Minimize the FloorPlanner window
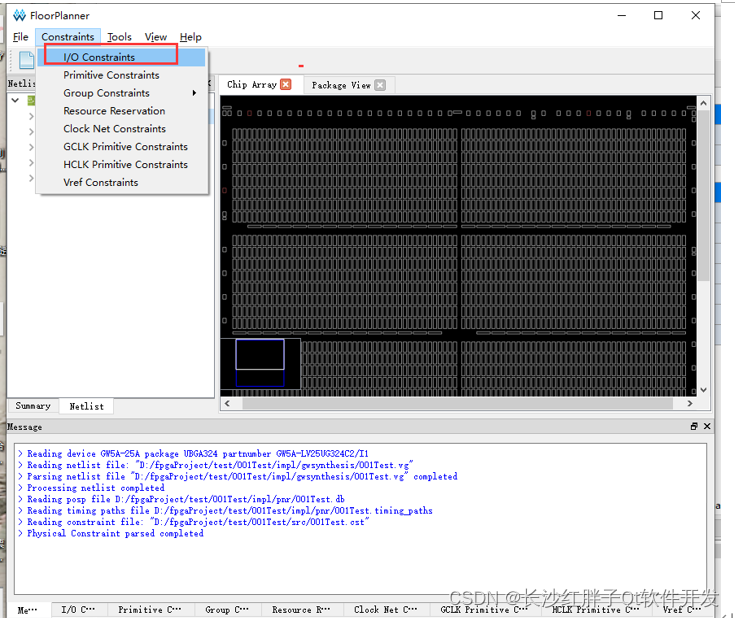 pos(622,15)
